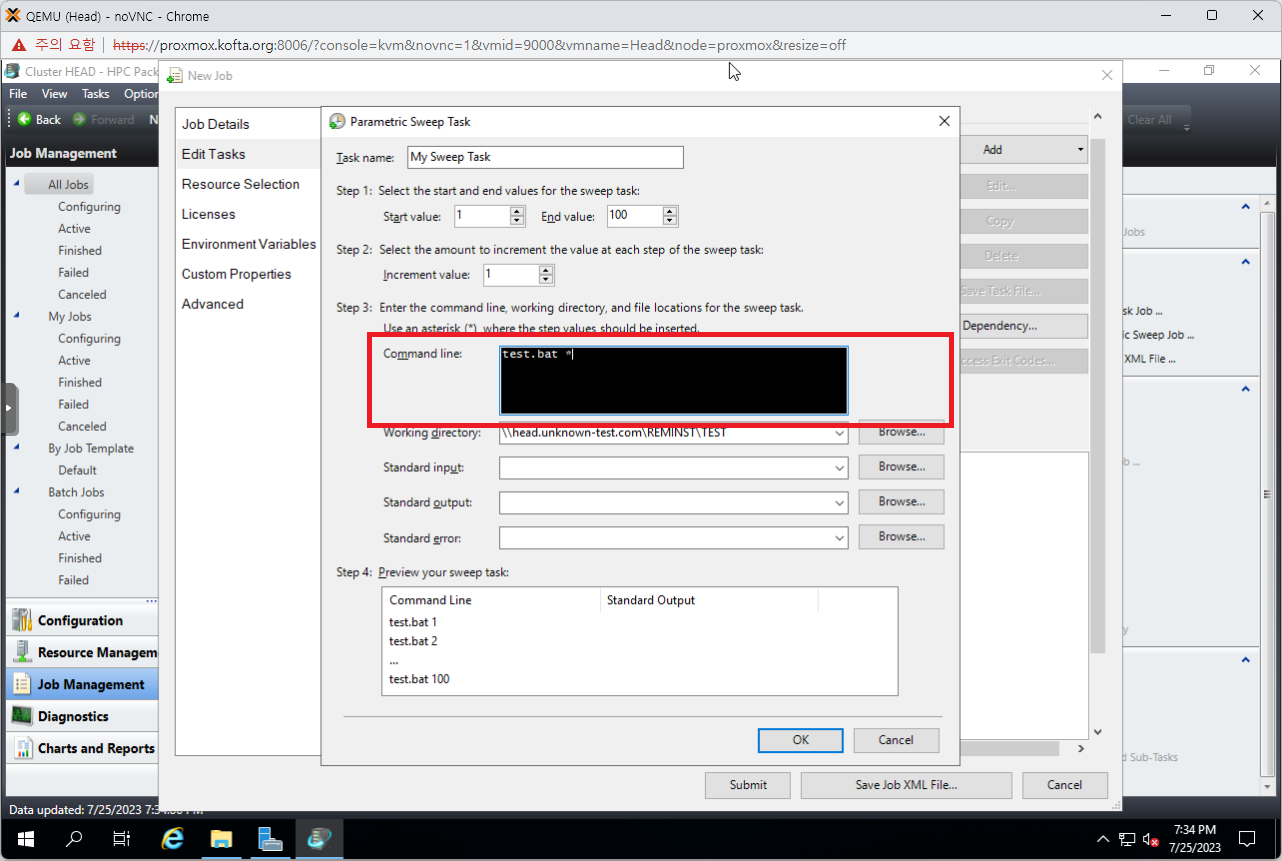Open the Standard output dropdown list
This screenshot has width=1282, height=861.
coord(839,503)
